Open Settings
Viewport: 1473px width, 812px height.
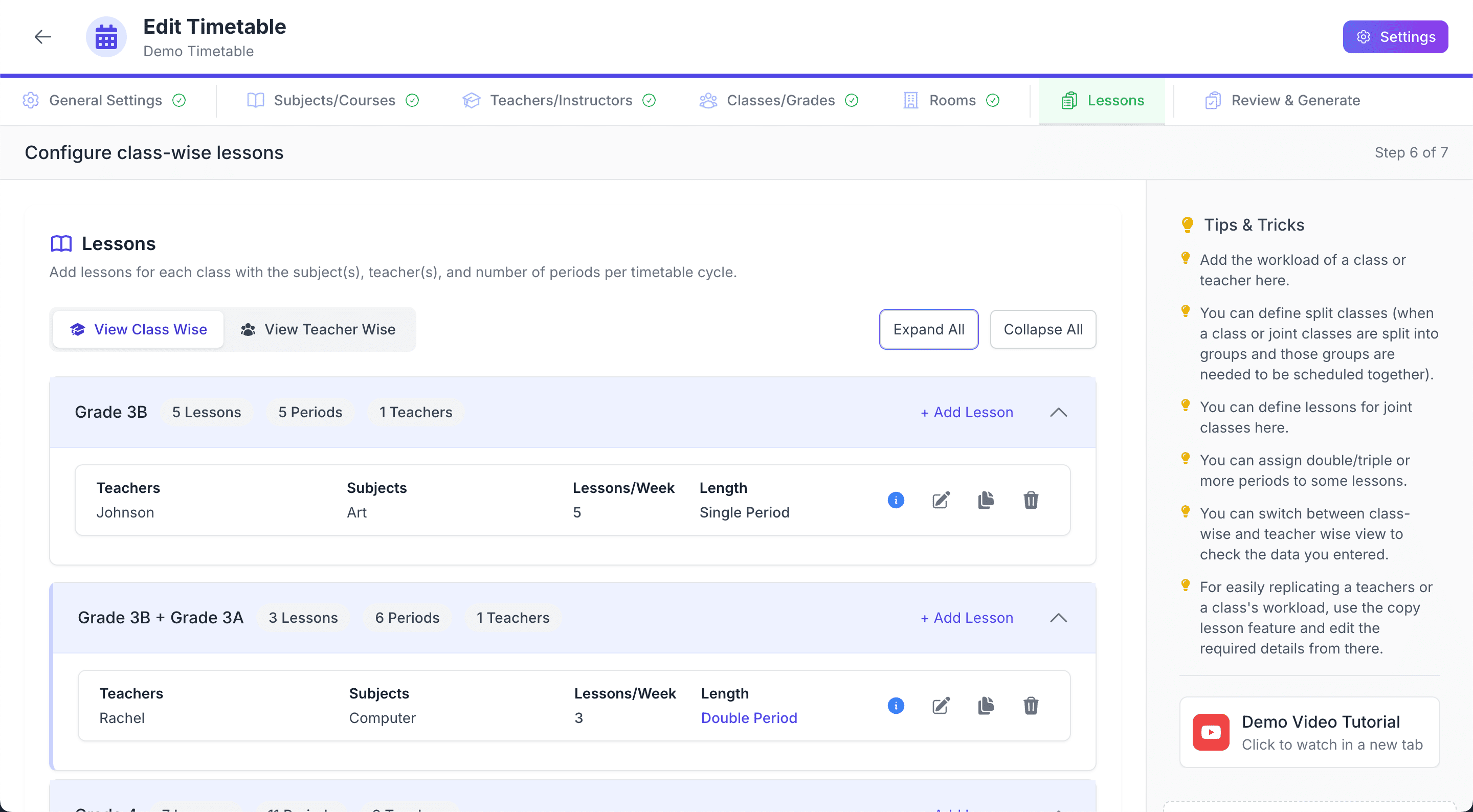1395,37
